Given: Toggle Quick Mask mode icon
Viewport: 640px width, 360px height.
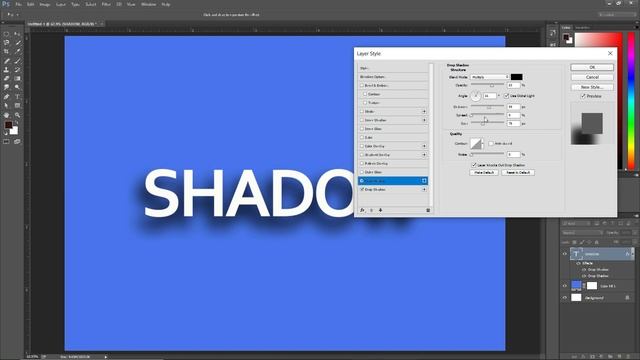Looking at the screenshot, I should (7, 142).
